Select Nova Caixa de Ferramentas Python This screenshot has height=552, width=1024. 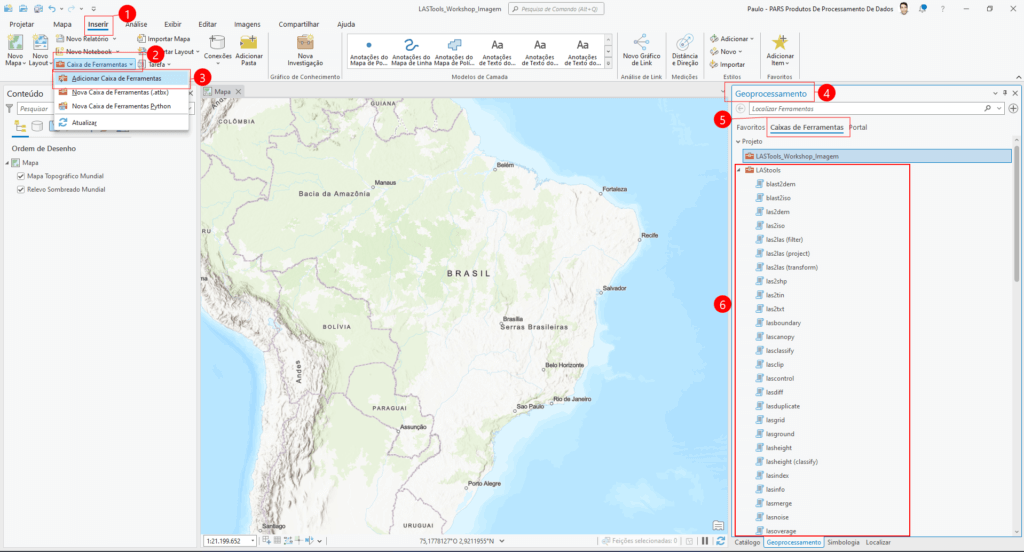point(121,105)
